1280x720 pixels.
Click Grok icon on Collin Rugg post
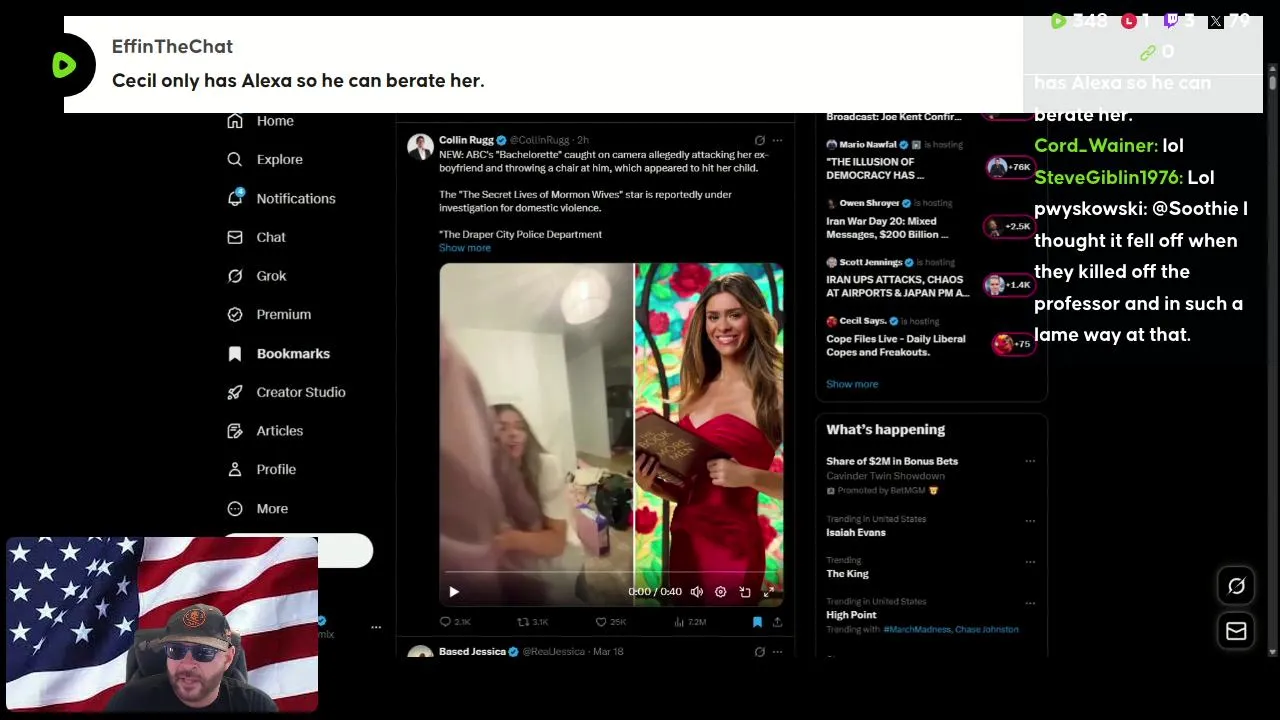(x=760, y=140)
